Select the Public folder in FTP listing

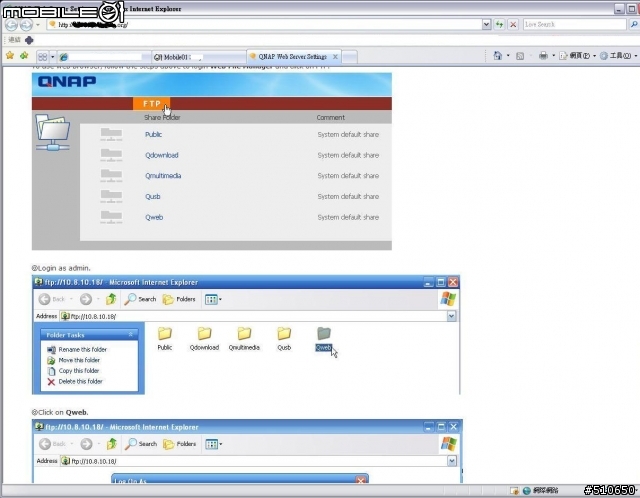click(x=165, y=338)
